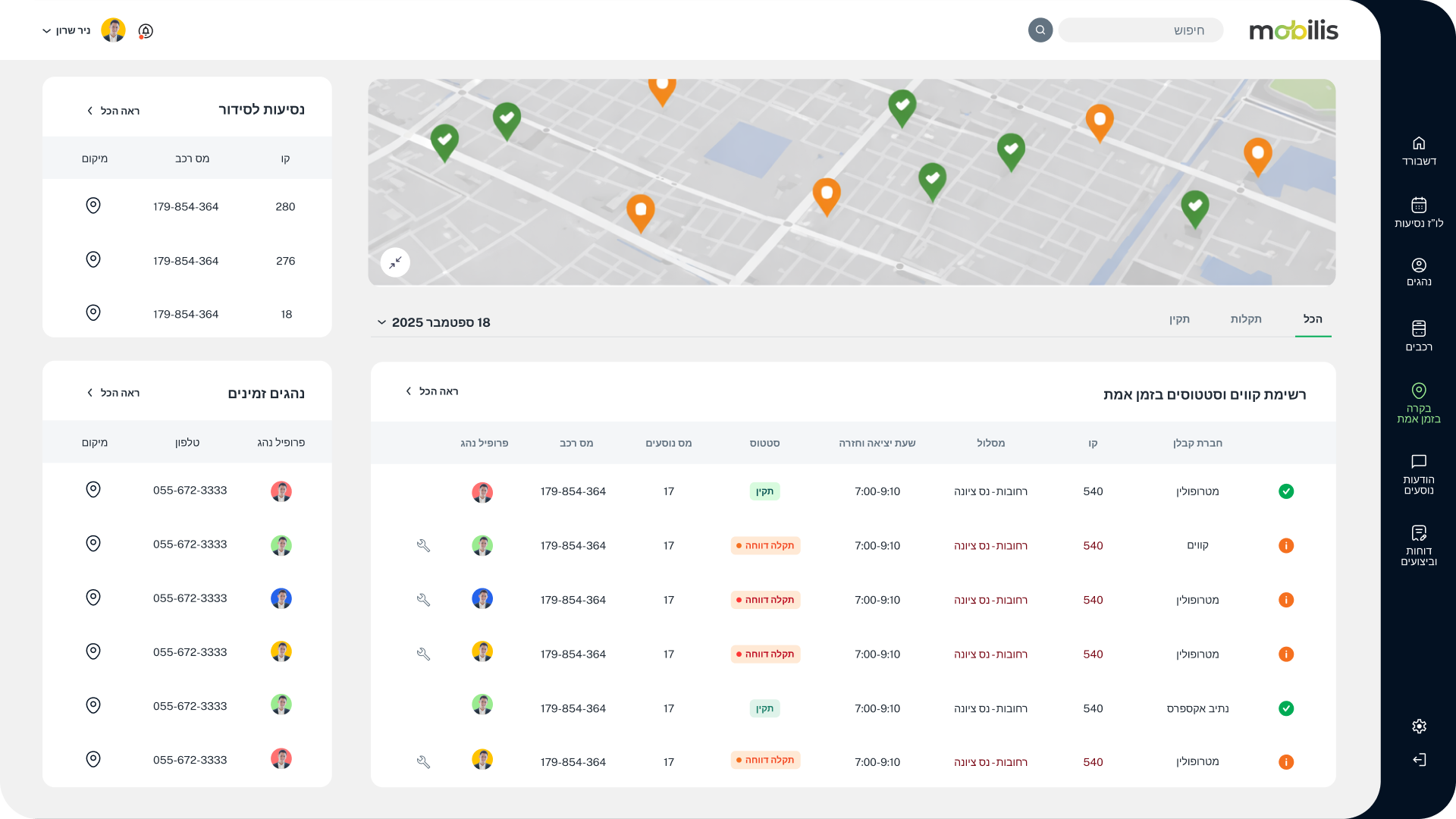The height and width of the screenshot is (819, 1456).
Task: Open the רכבים vehicles sidebar icon
Action: coord(1418,328)
